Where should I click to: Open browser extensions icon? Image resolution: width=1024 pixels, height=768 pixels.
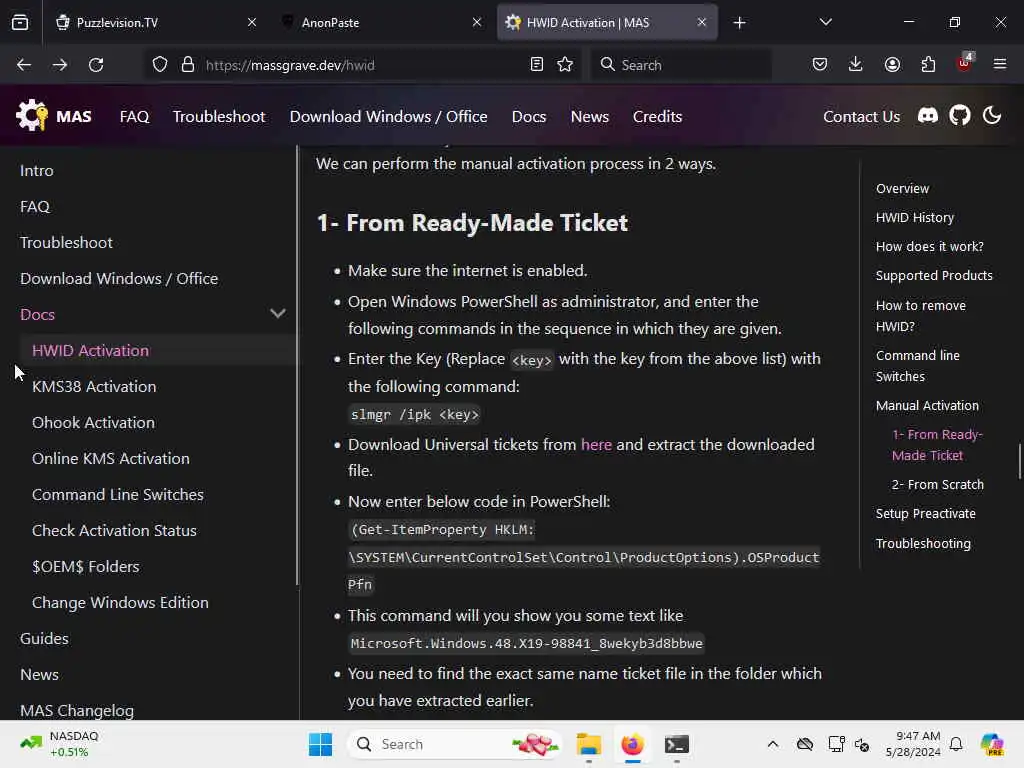point(928,64)
